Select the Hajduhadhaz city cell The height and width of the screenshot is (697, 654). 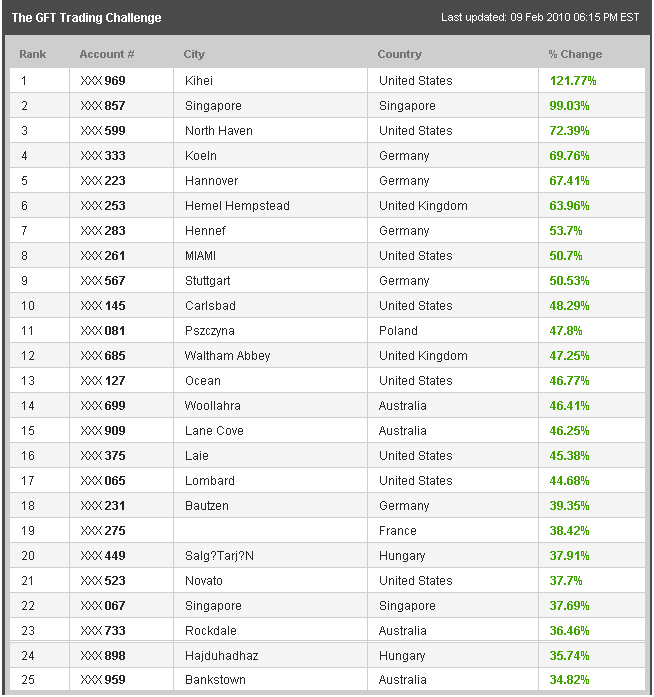(220, 656)
